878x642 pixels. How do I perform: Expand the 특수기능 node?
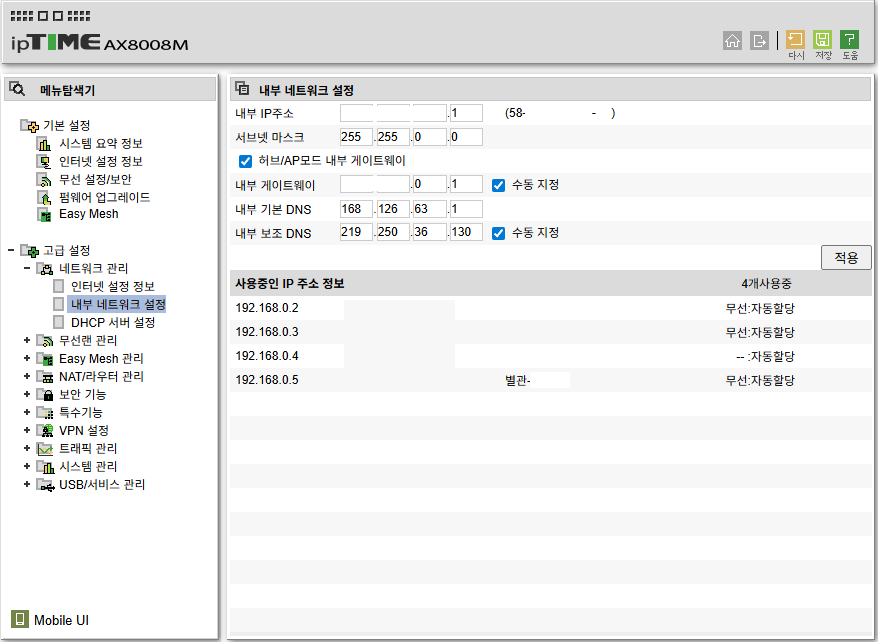pyautogui.click(x=27, y=412)
